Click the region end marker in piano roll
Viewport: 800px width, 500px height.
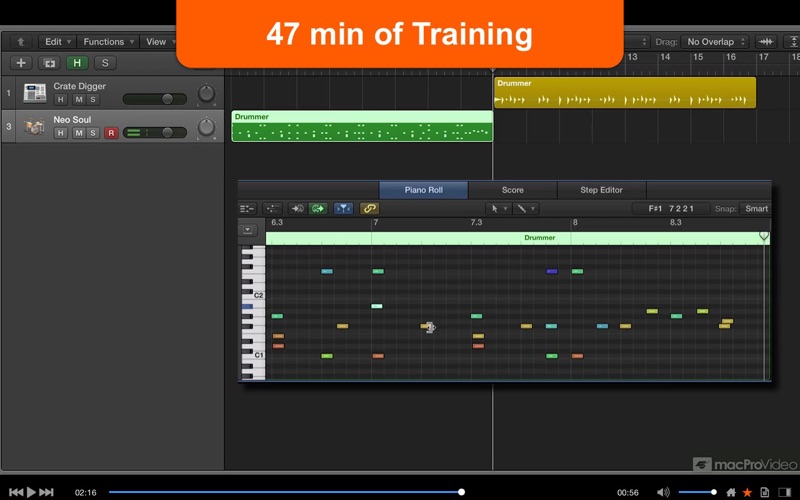(764, 236)
